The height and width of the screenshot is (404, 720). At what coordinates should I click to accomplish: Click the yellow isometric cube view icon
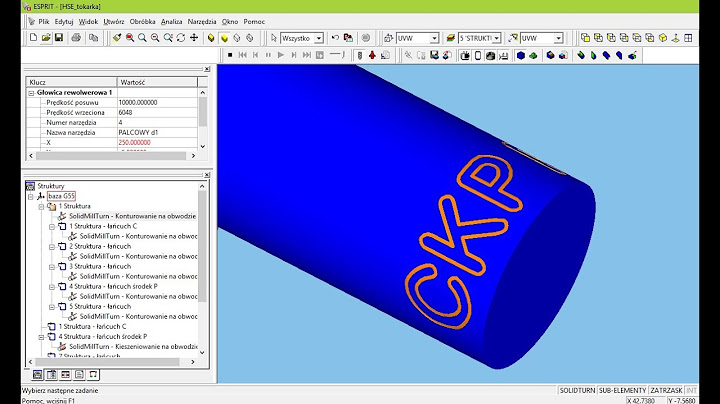click(x=663, y=38)
